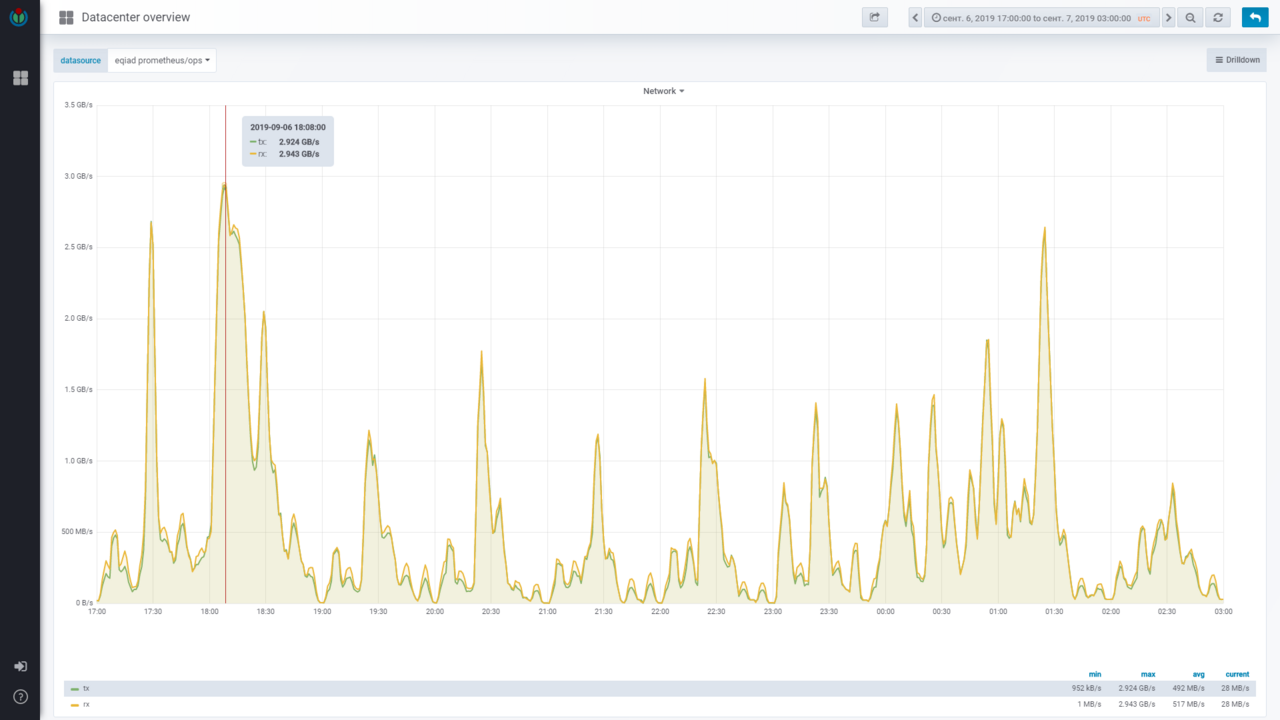This screenshot has width=1280, height=720.
Task: Click the tooltip timestamp 2019-09-06 18:08:00
Action: click(x=288, y=127)
